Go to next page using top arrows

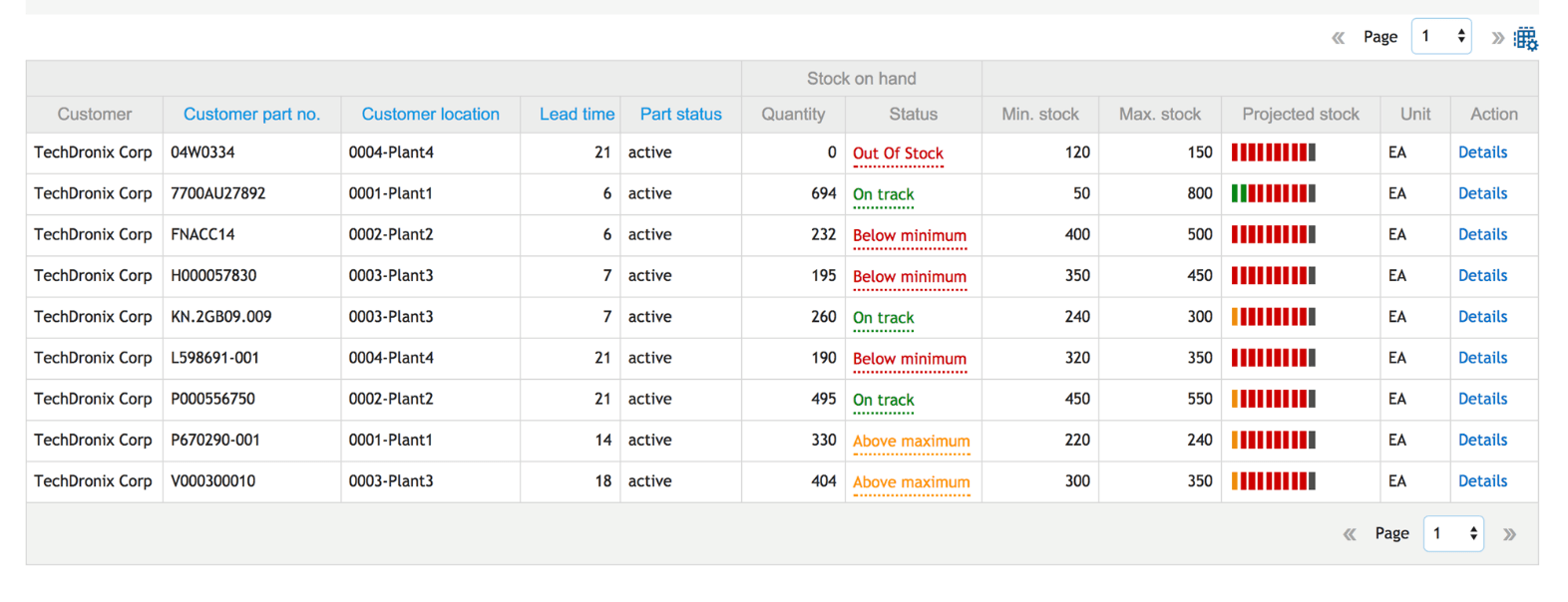coord(1497,38)
